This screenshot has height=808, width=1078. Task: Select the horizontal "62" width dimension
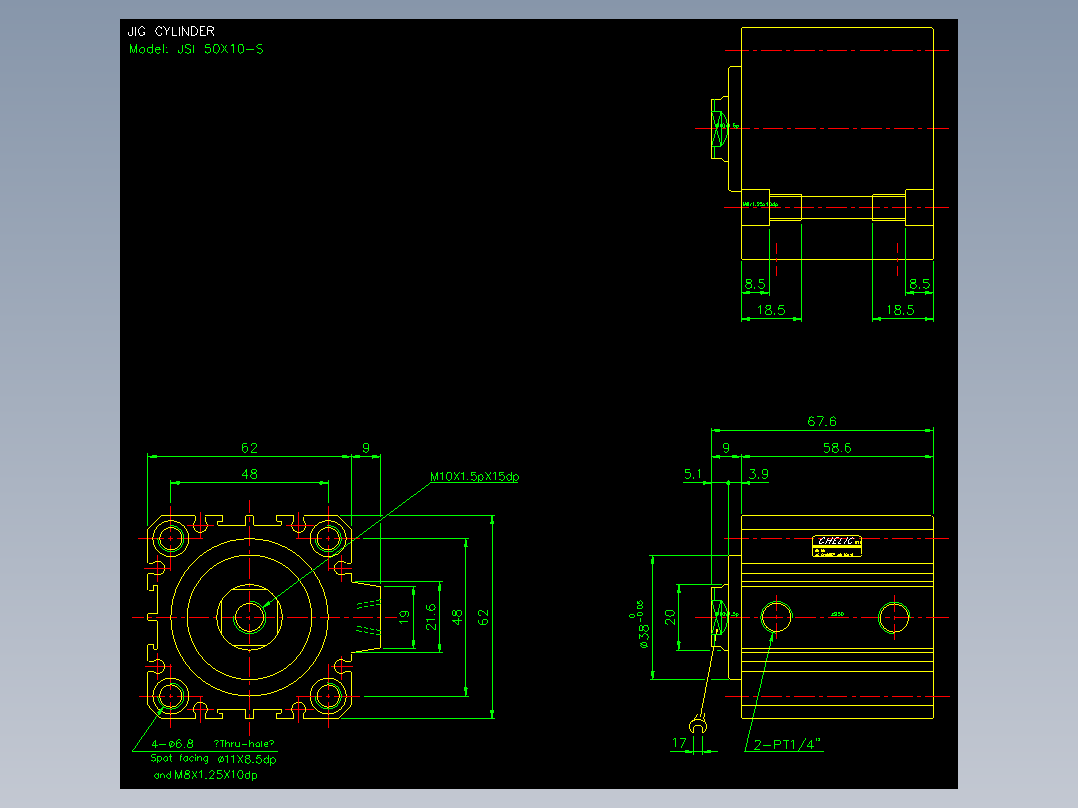tap(249, 448)
